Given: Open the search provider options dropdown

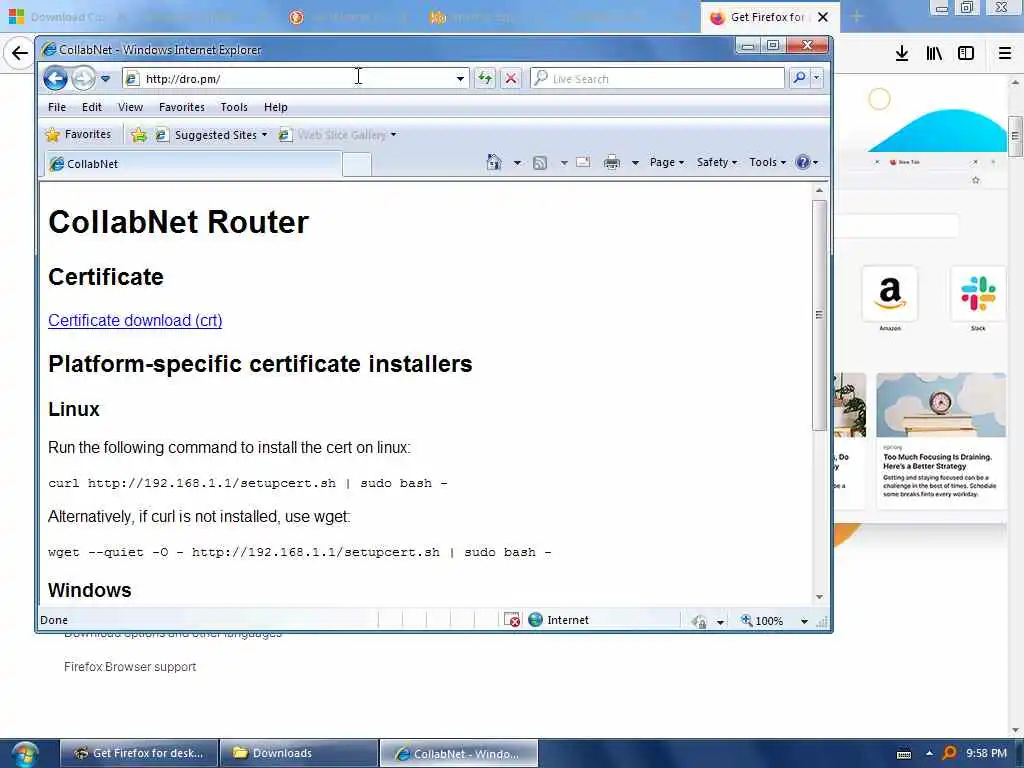Looking at the screenshot, I should pos(816,78).
